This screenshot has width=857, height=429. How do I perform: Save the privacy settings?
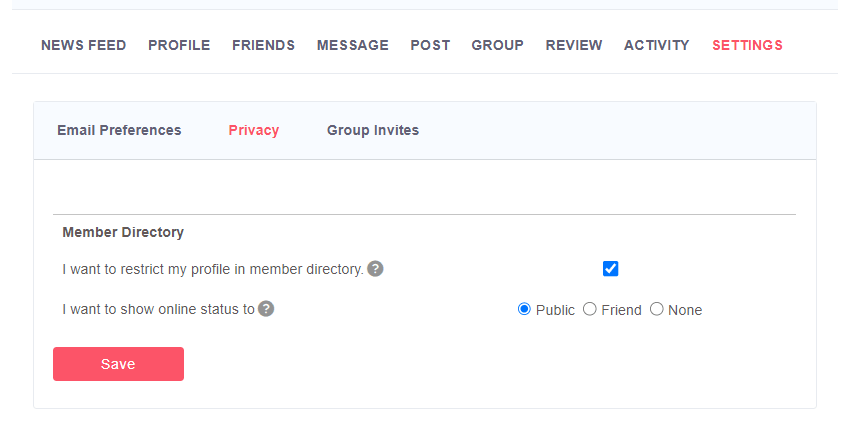click(x=119, y=364)
